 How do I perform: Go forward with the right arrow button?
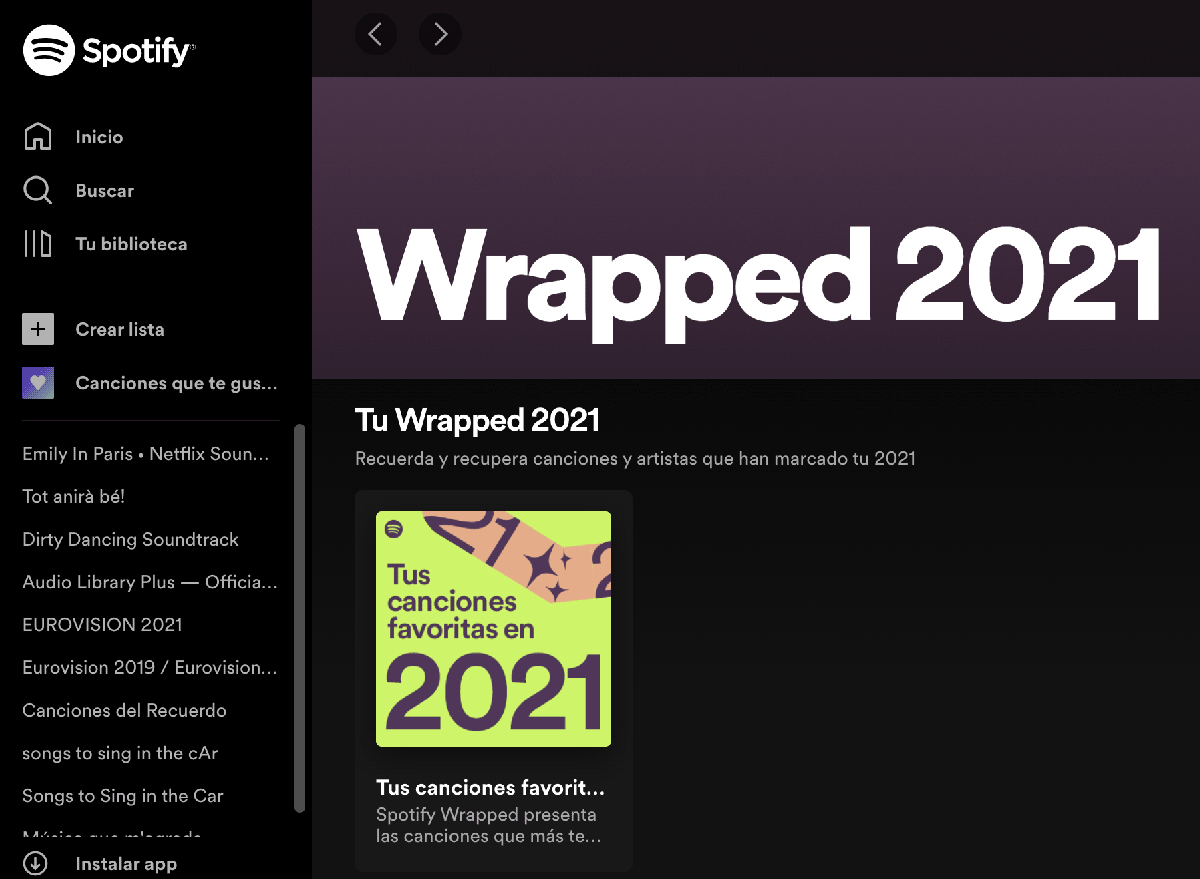[x=440, y=35]
